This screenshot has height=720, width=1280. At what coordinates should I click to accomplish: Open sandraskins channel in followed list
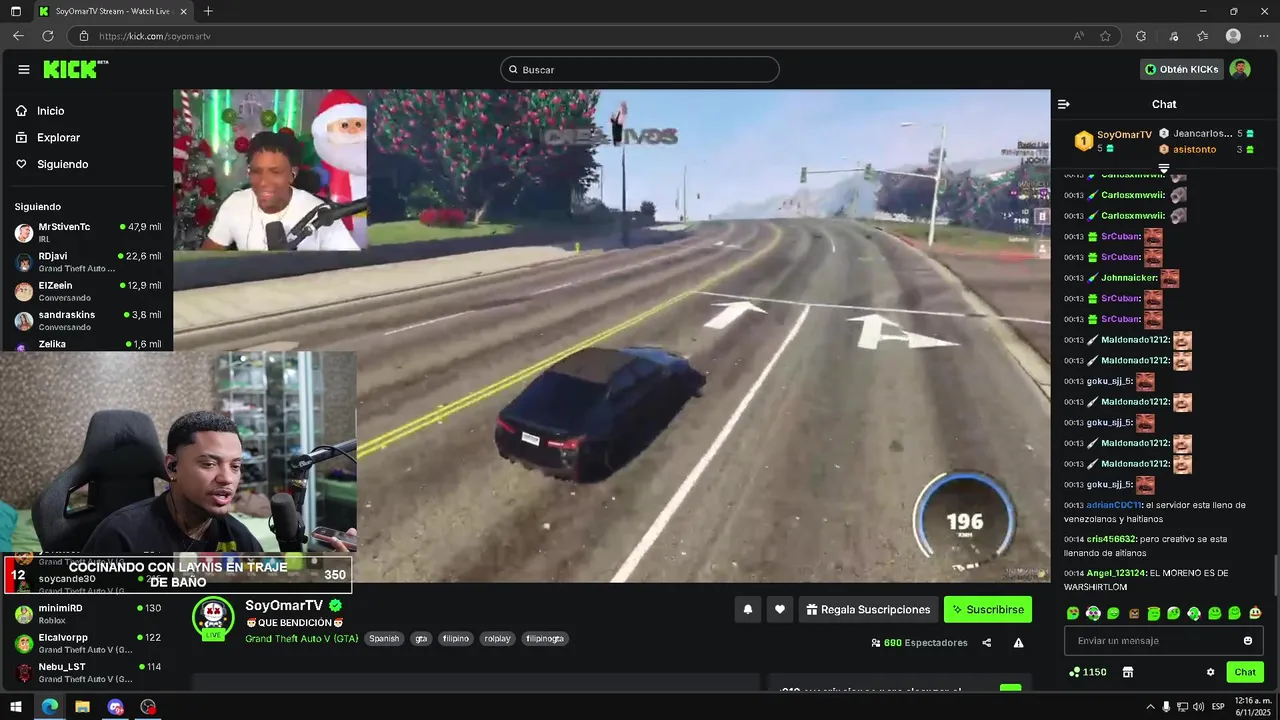[88, 320]
